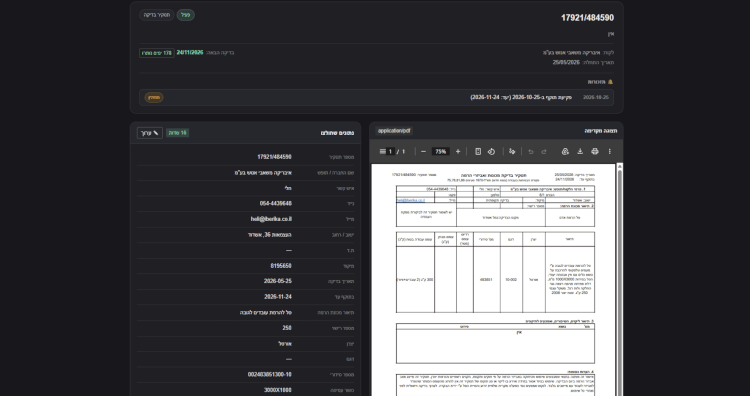The width and height of the screenshot is (750, 396).
Task: Click the PDF redo arrow
Action: click(x=544, y=152)
